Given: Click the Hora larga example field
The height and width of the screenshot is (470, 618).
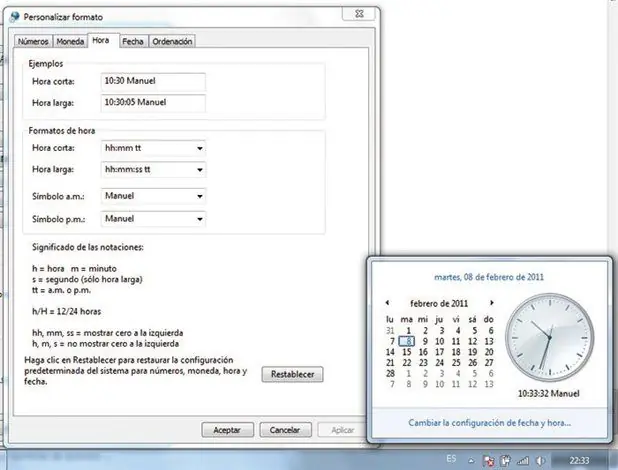Looking at the screenshot, I should (x=153, y=103).
